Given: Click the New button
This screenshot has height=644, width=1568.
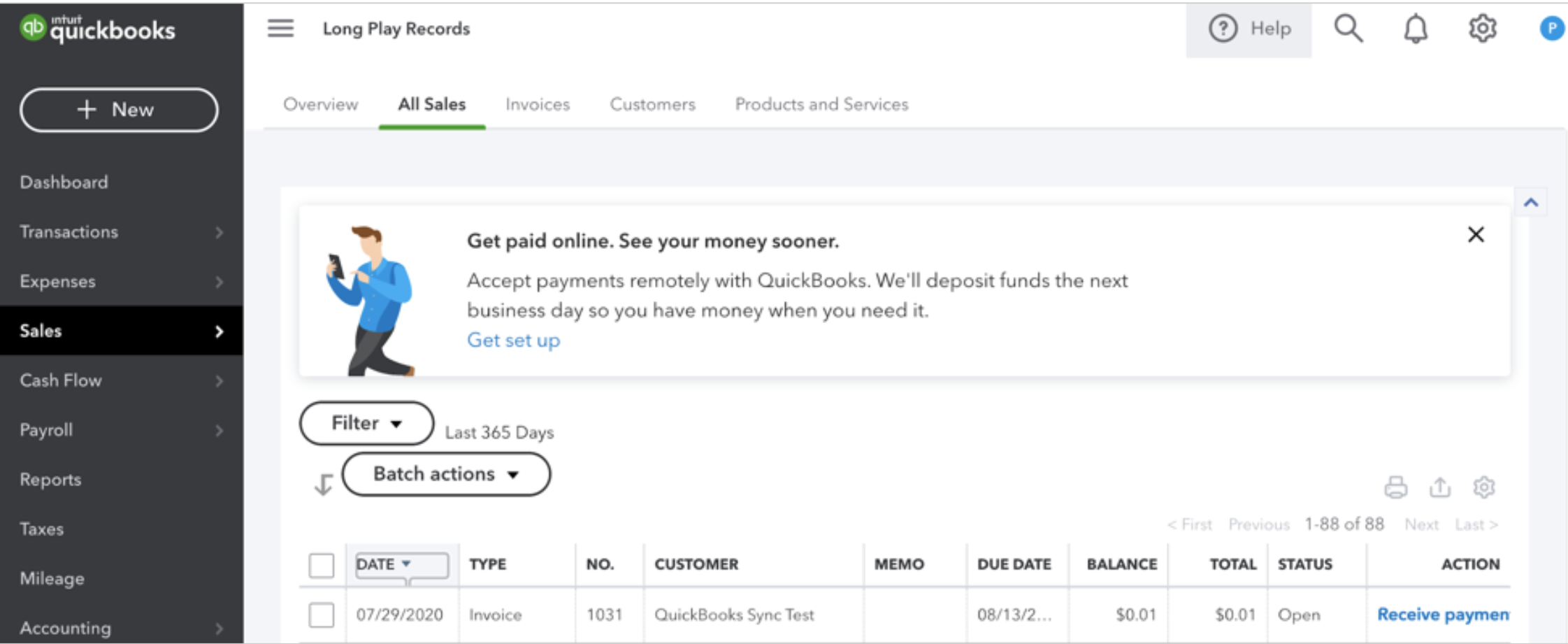Looking at the screenshot, I should pos(119,110).
